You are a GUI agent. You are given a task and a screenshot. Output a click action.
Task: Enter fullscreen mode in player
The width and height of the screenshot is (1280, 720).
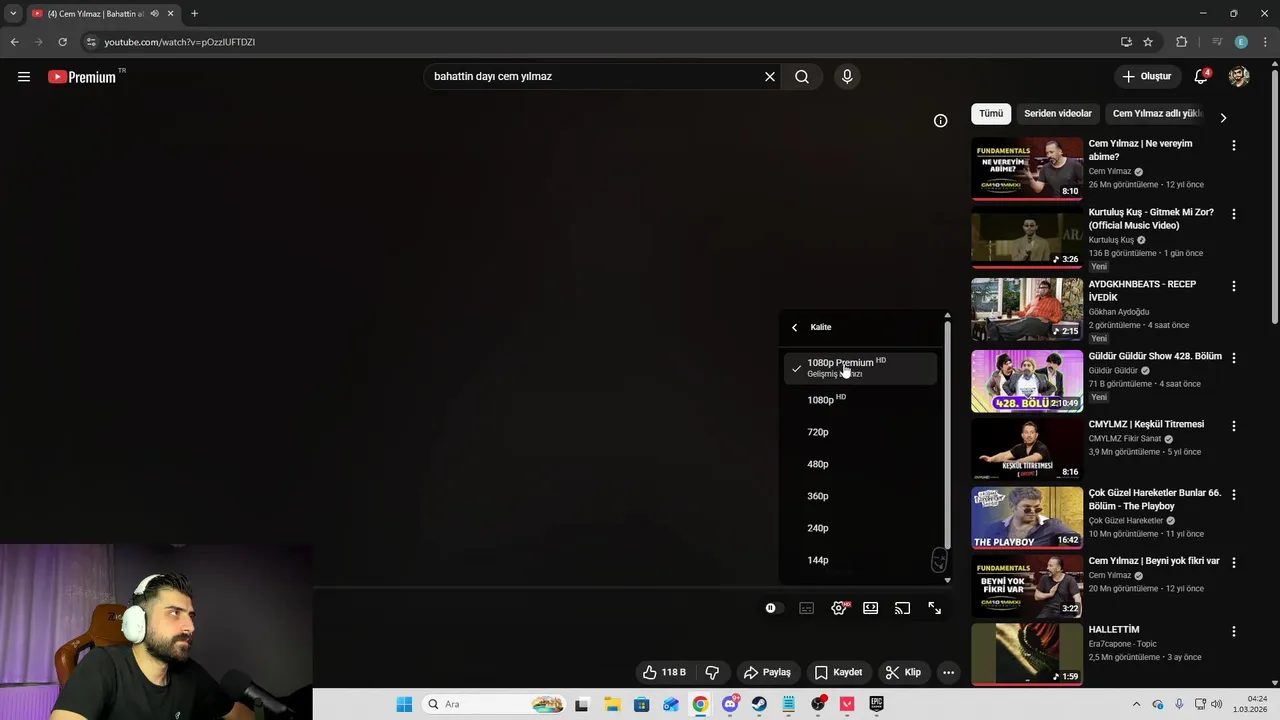click(x=935, y=608)
